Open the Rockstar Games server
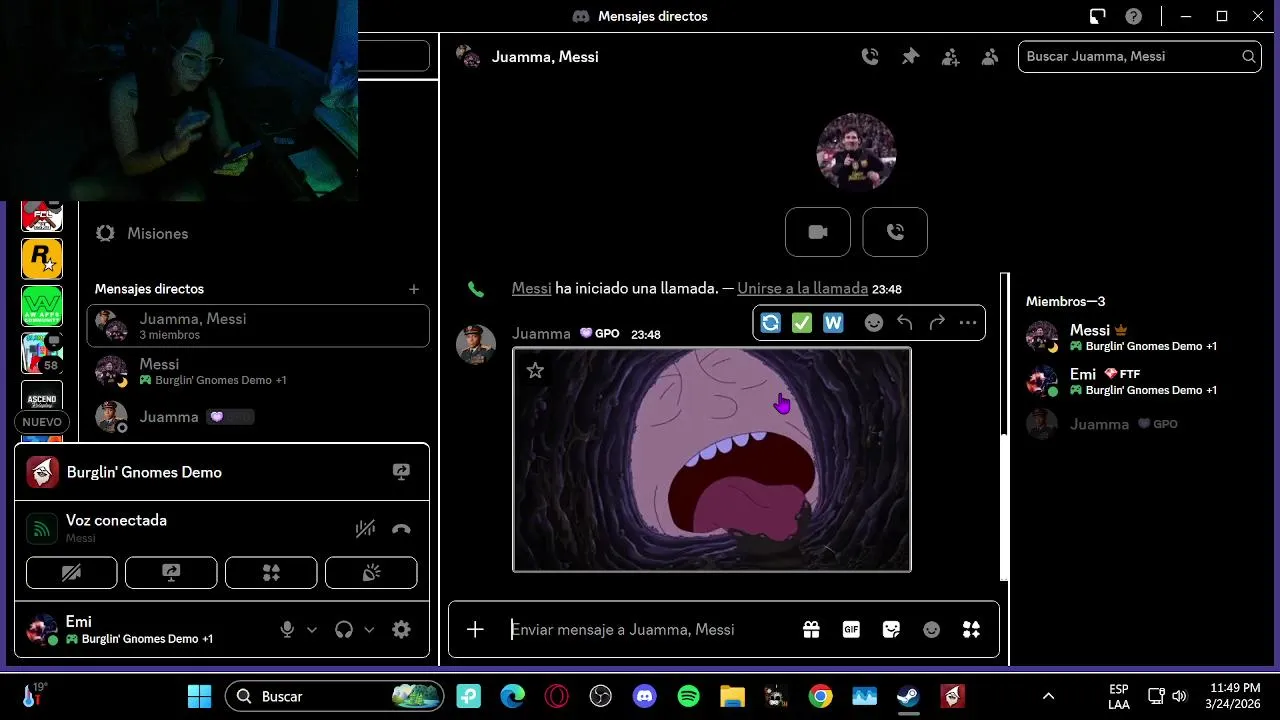This screenshot has width=1280, height=720. (x=42, y=259)
